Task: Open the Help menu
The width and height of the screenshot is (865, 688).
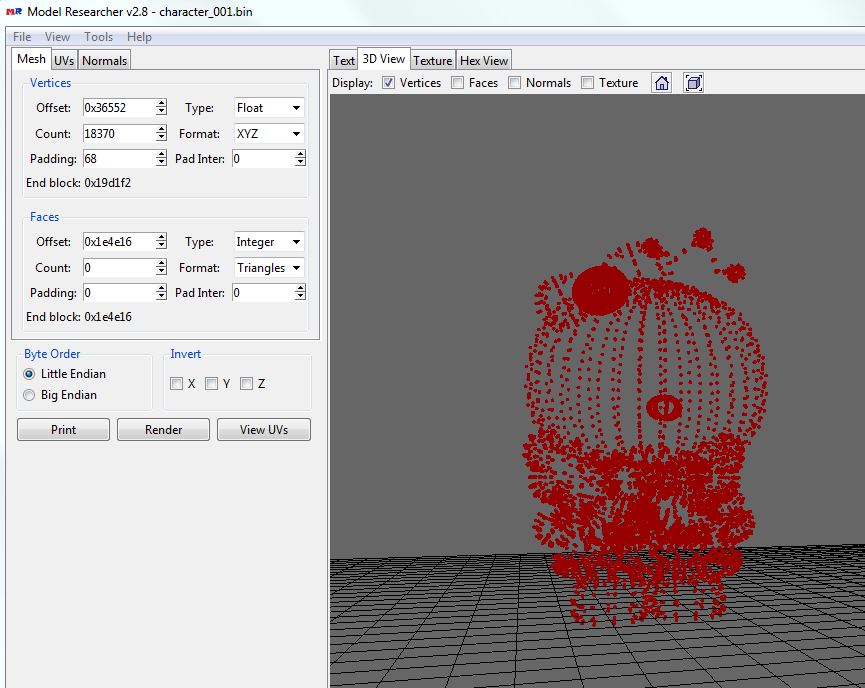Action: [139, 37]
